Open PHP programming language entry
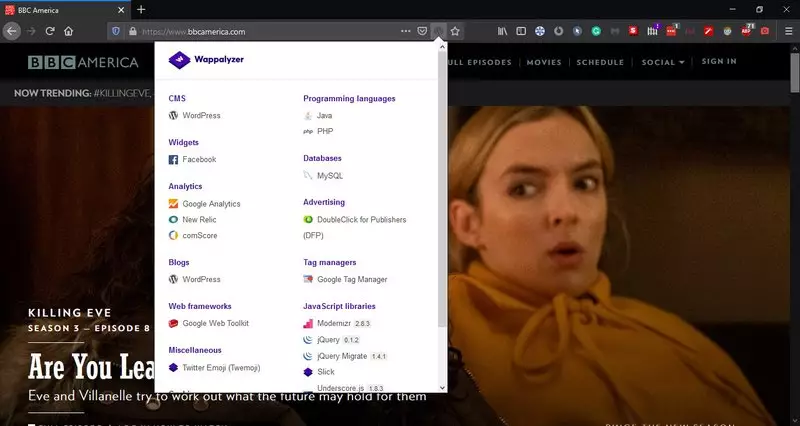Viewport: 800px width, 426px height. tap(318, 131)
